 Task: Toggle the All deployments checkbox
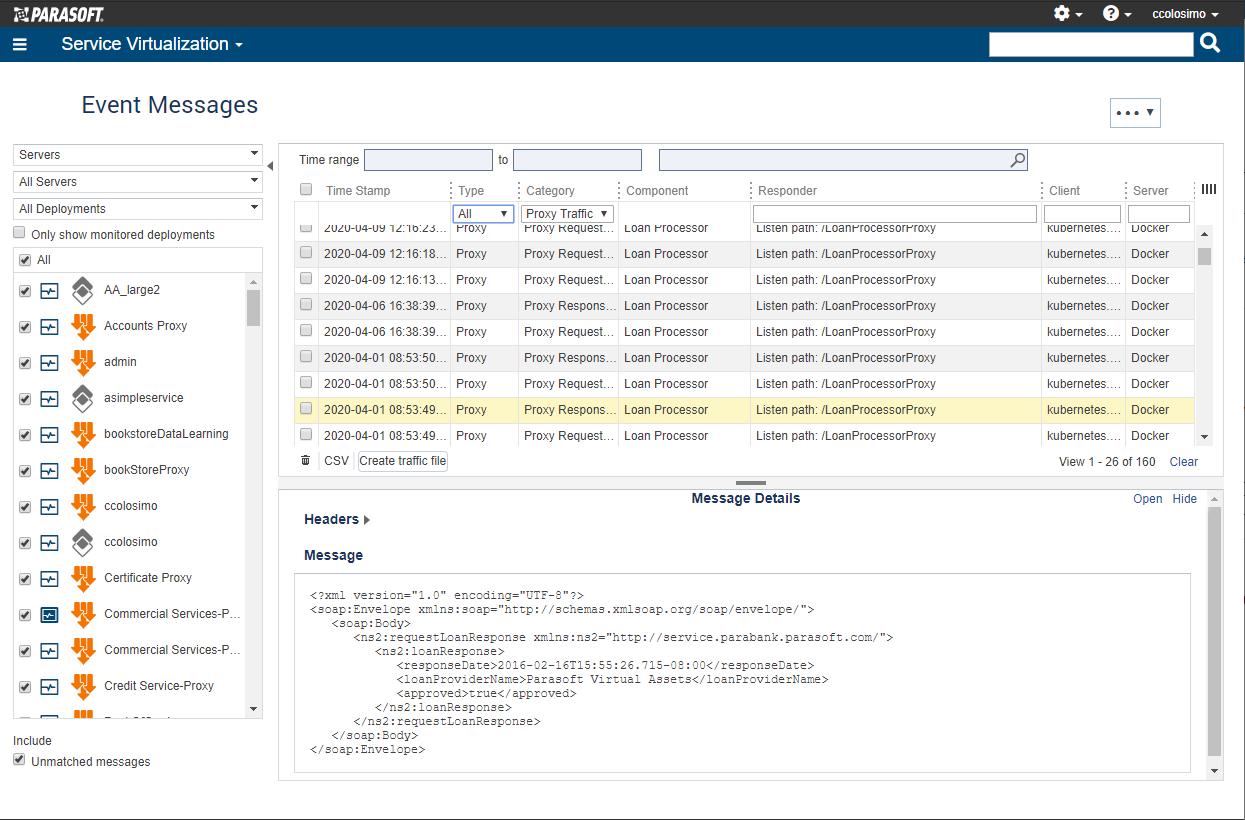click(x=25, y=260)
